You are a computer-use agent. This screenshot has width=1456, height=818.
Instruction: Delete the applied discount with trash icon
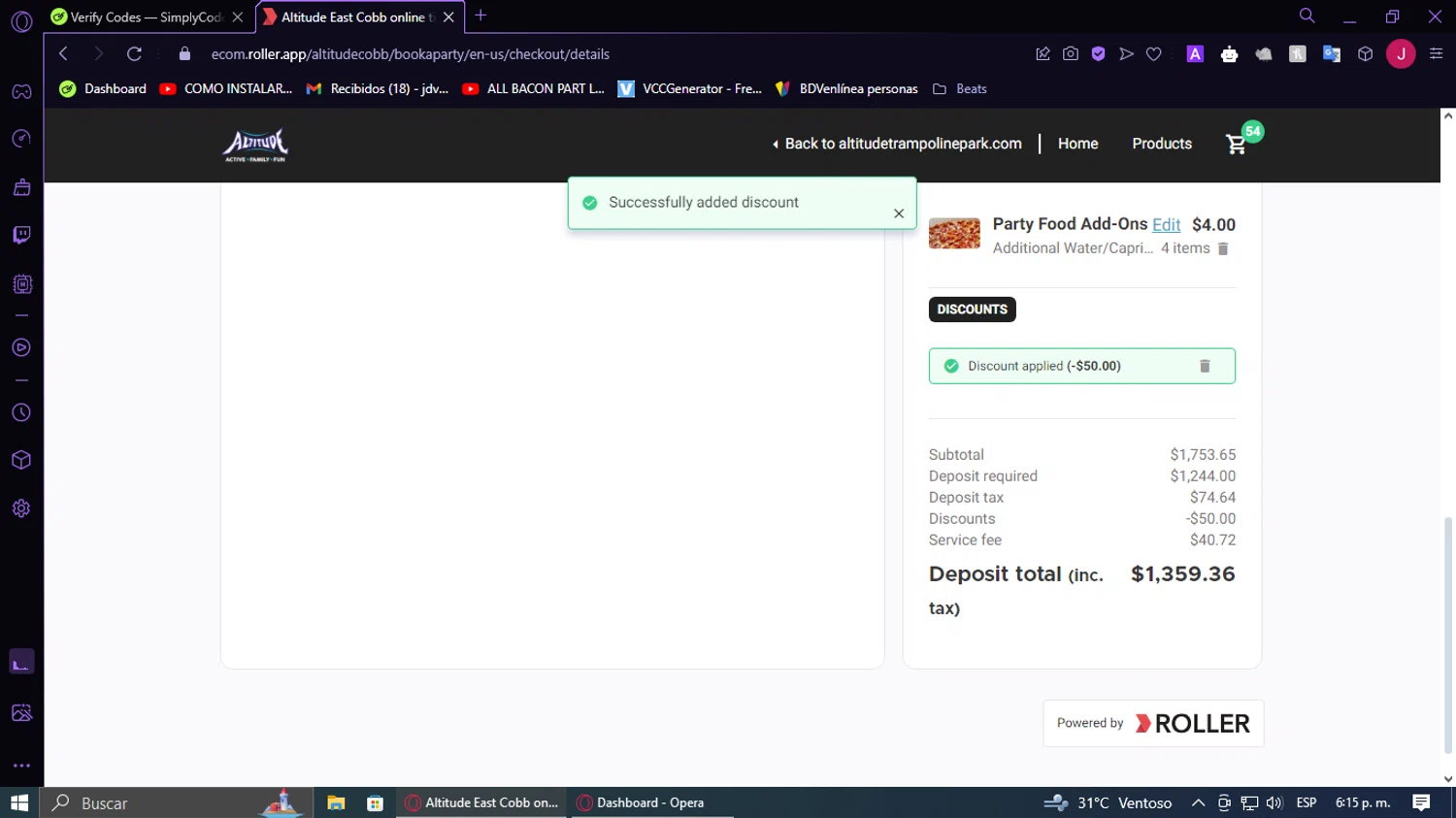coord(1205,366)
